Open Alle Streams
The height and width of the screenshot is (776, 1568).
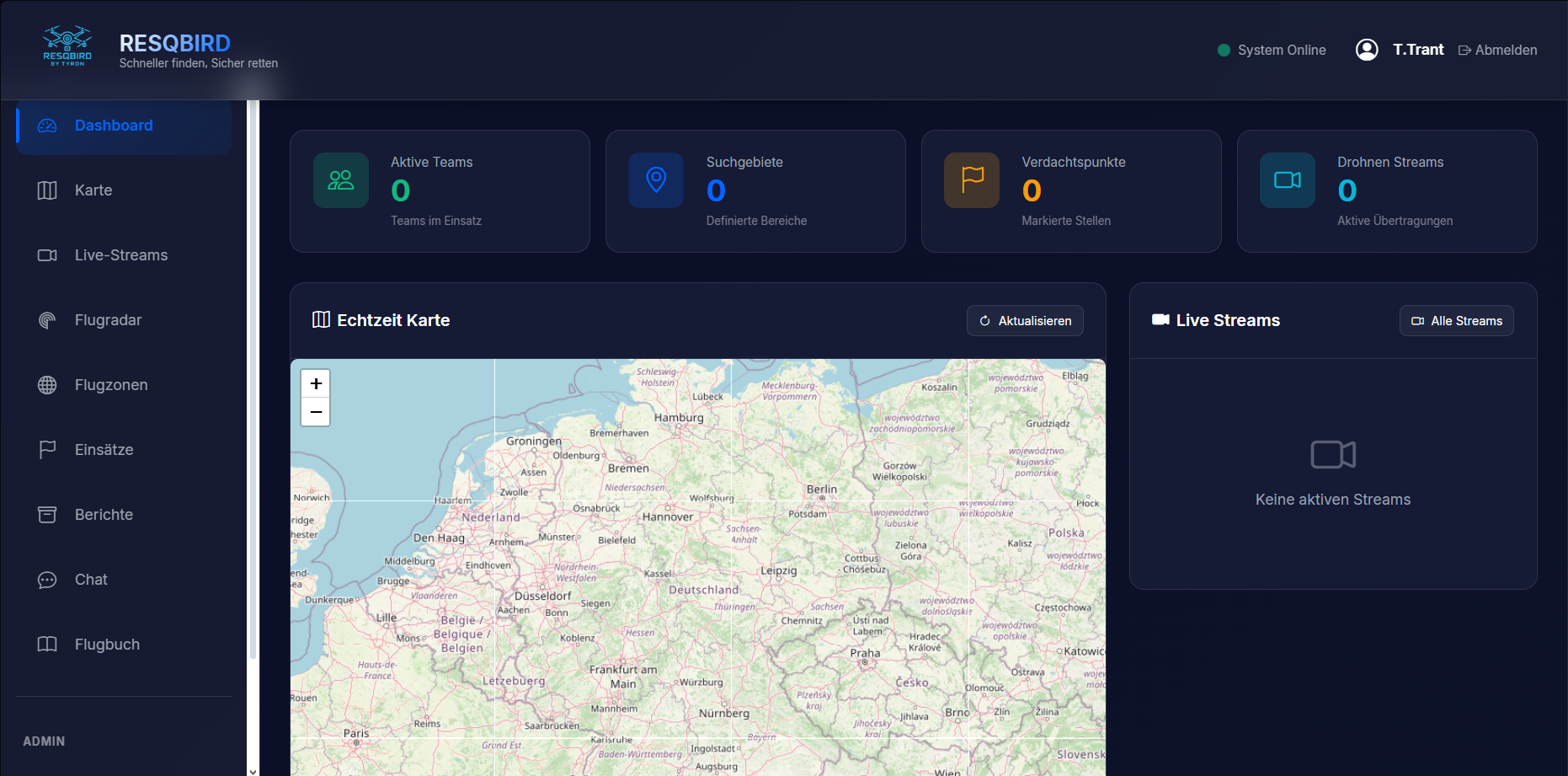point(1456,320)
